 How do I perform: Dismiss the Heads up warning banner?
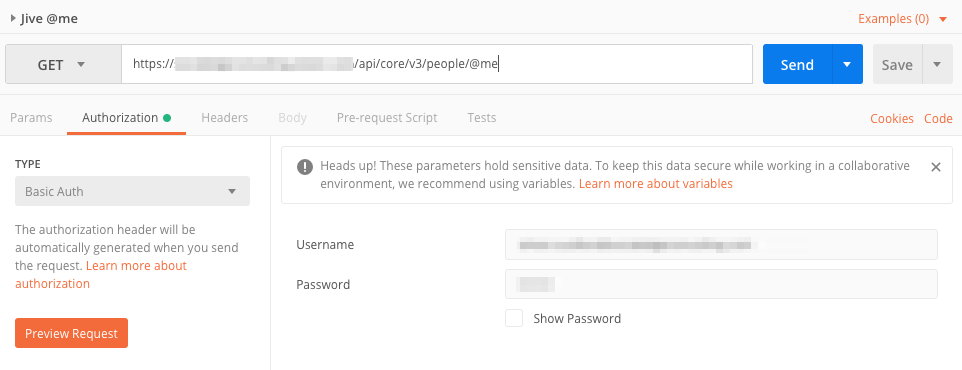(936, 167)
